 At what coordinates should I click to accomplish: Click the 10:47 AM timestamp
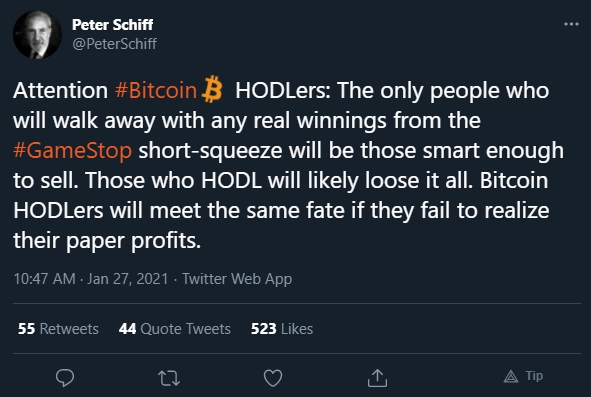pyautogui.click(x=44, y=279)
